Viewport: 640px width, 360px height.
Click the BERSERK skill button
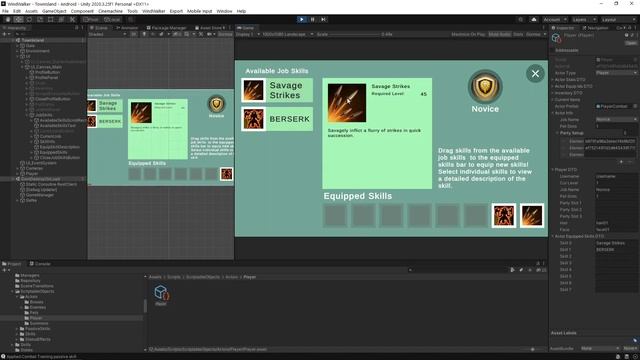point(278,119)
